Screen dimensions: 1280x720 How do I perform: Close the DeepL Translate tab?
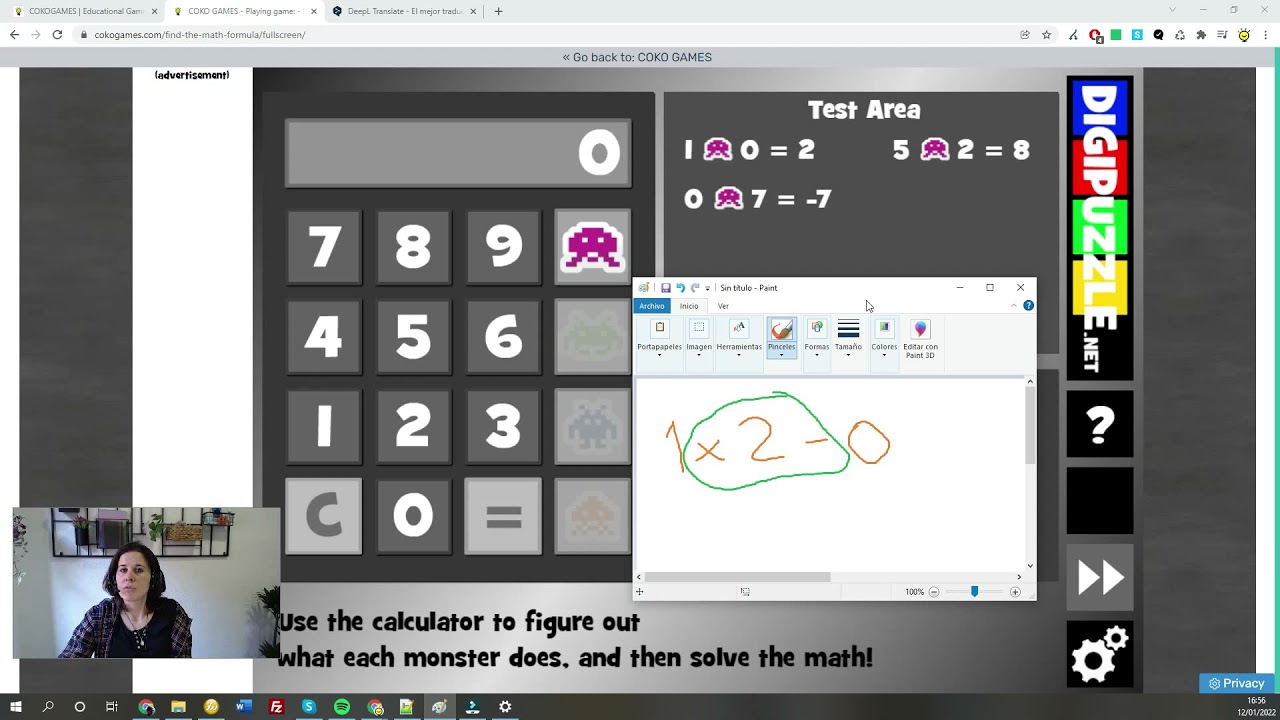pos(474,11)
